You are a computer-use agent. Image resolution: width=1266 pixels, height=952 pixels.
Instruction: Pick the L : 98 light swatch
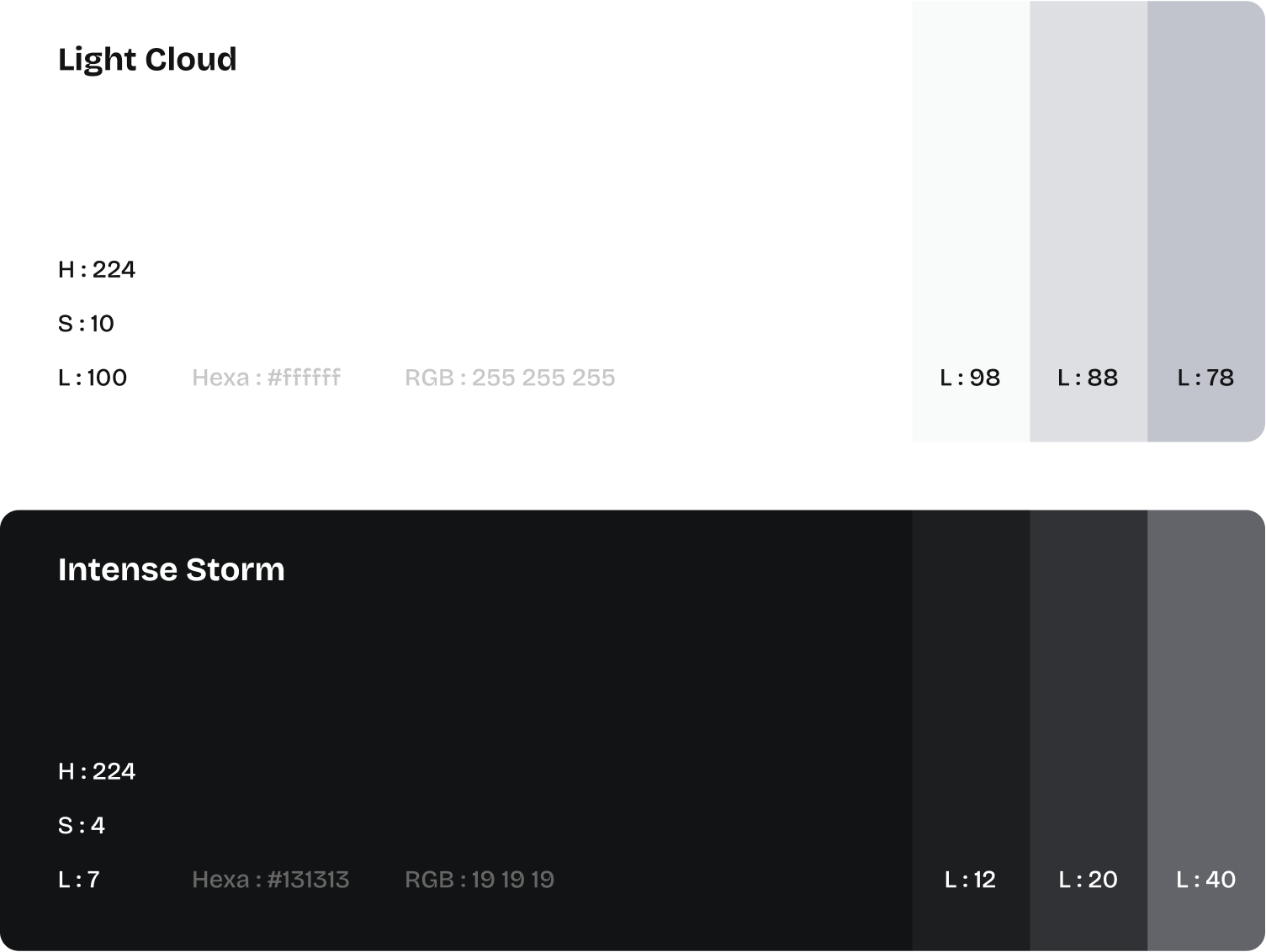tap(971, 220)
